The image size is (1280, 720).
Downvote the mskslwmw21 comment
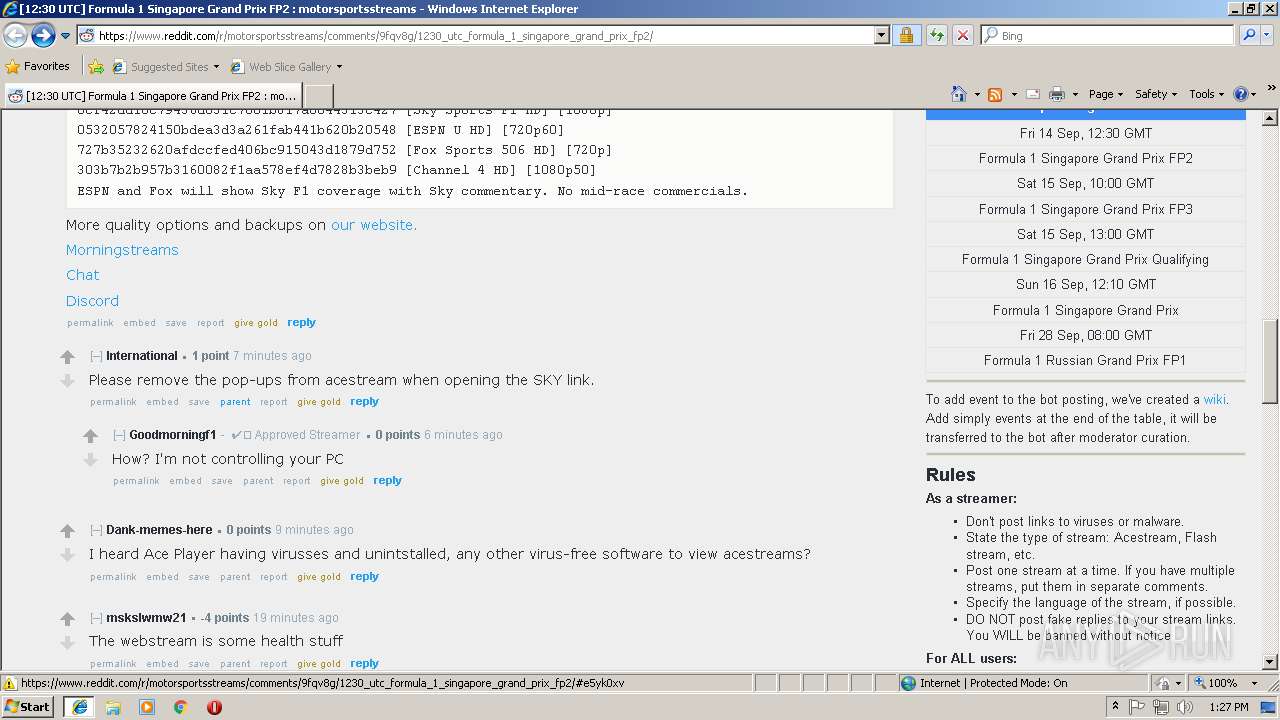click(67, 643)
